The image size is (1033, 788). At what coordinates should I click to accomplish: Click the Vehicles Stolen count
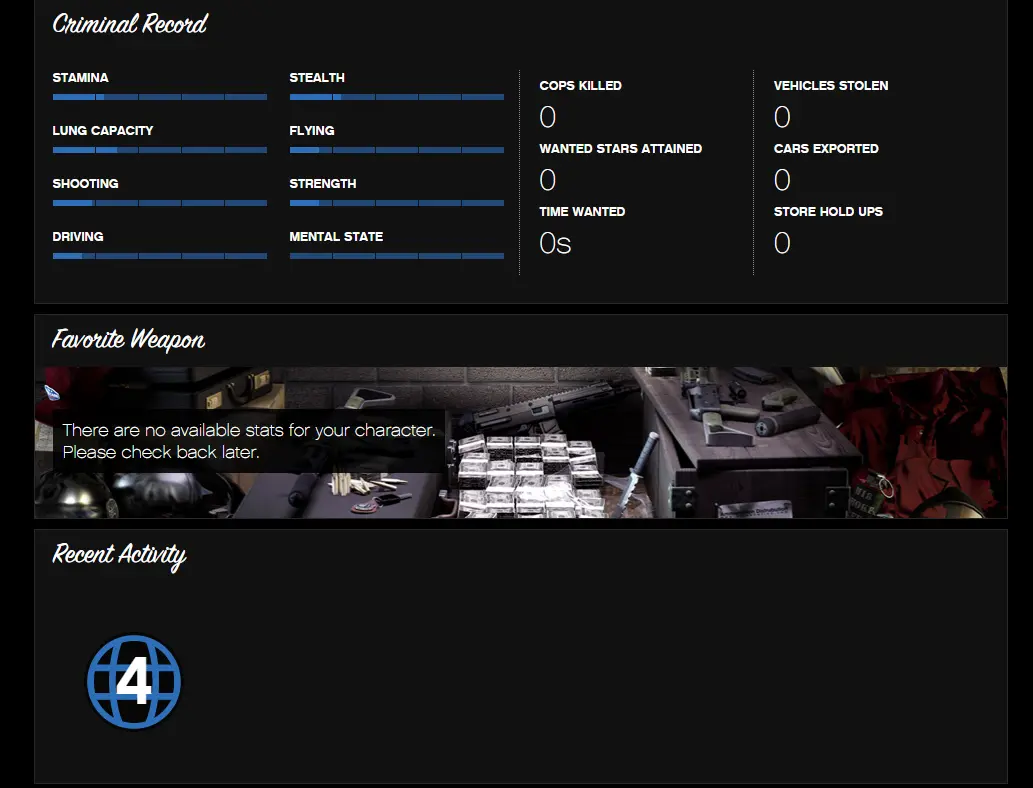782,118
